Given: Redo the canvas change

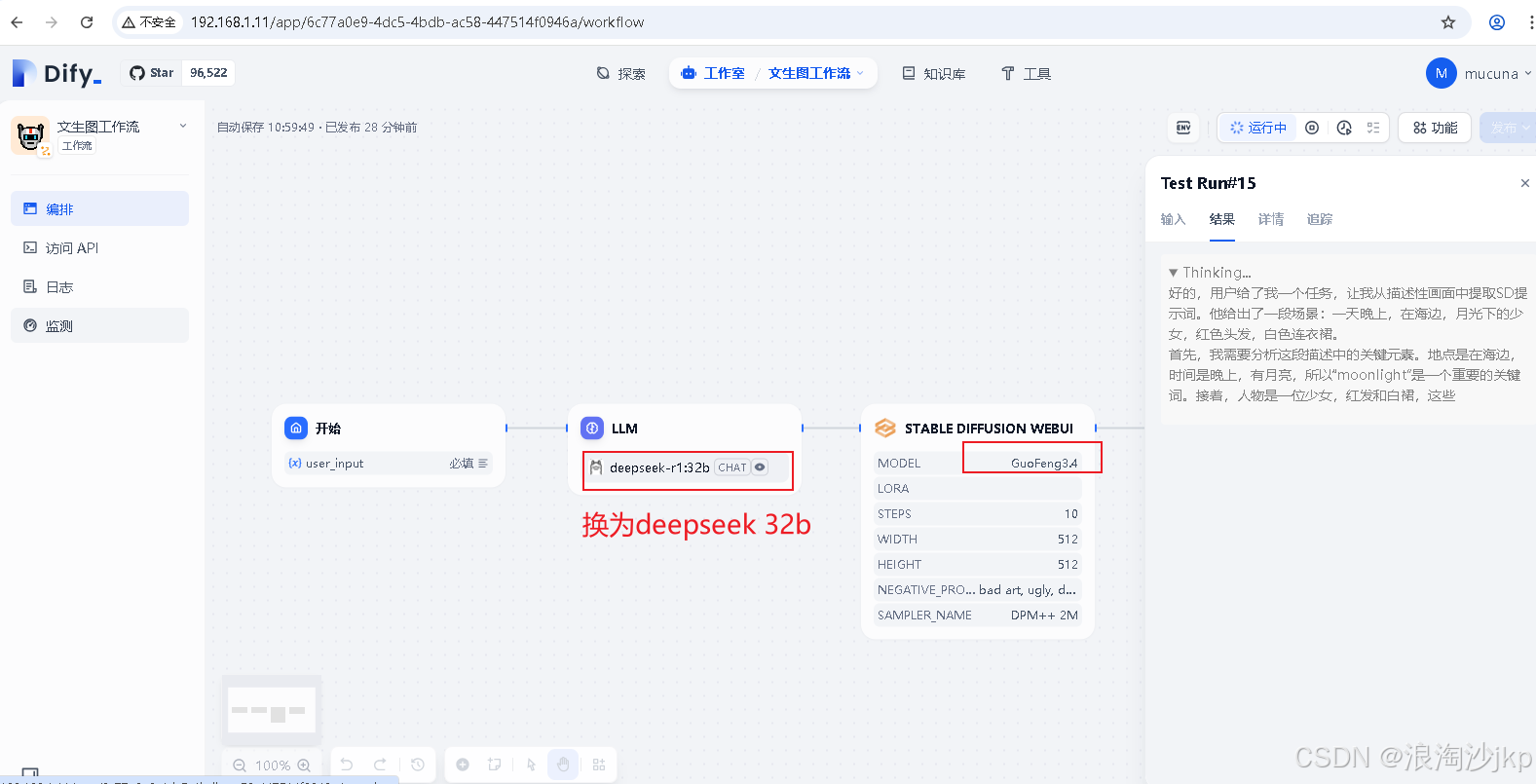Looking at the screenshot, I should point(381,765).
